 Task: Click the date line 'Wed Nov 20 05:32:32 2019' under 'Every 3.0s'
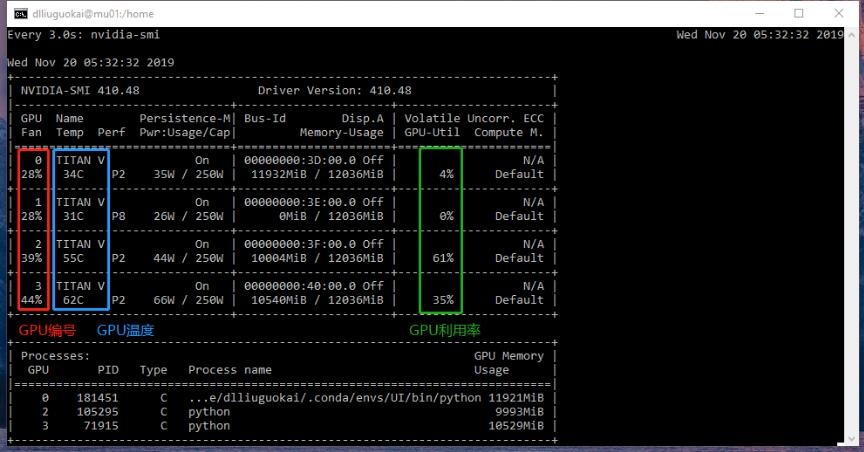90,63
